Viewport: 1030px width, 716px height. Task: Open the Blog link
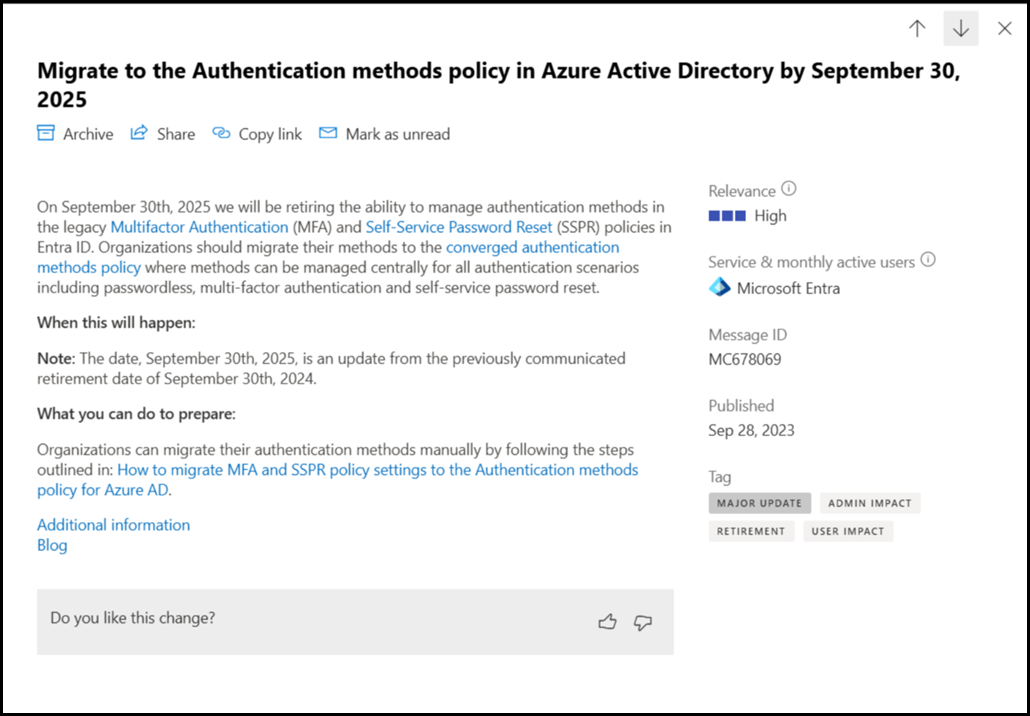tap(52, 545)
